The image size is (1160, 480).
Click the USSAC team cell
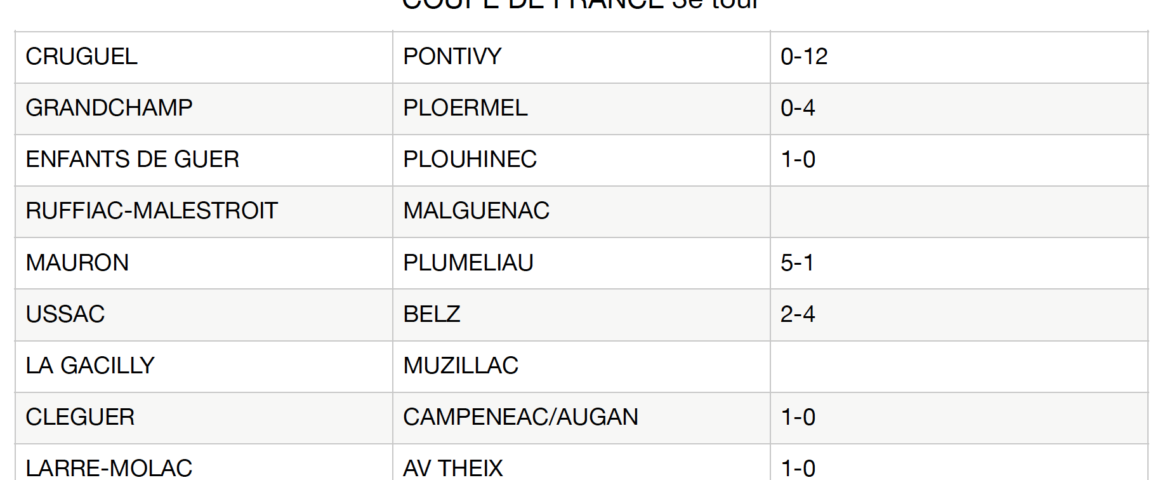click(65, 315)
